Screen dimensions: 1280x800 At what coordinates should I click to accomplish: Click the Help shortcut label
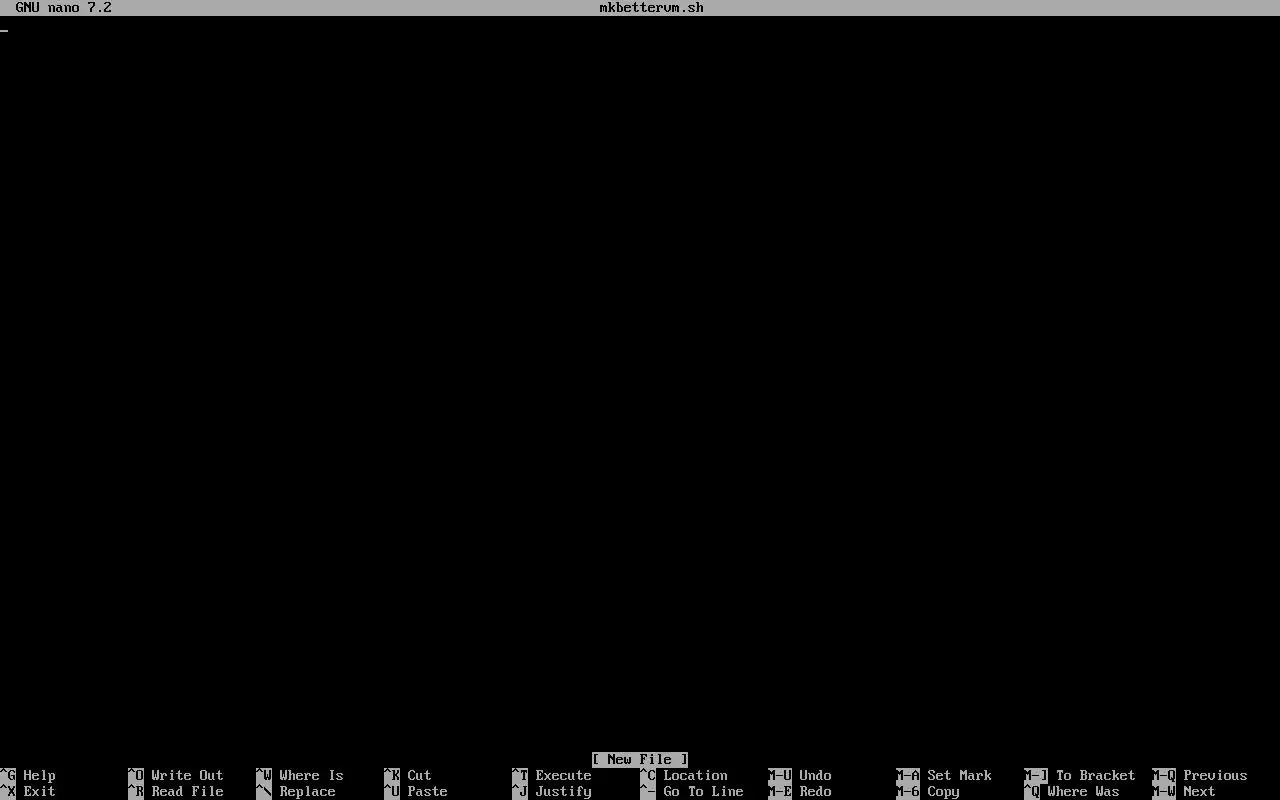[40, 775]
